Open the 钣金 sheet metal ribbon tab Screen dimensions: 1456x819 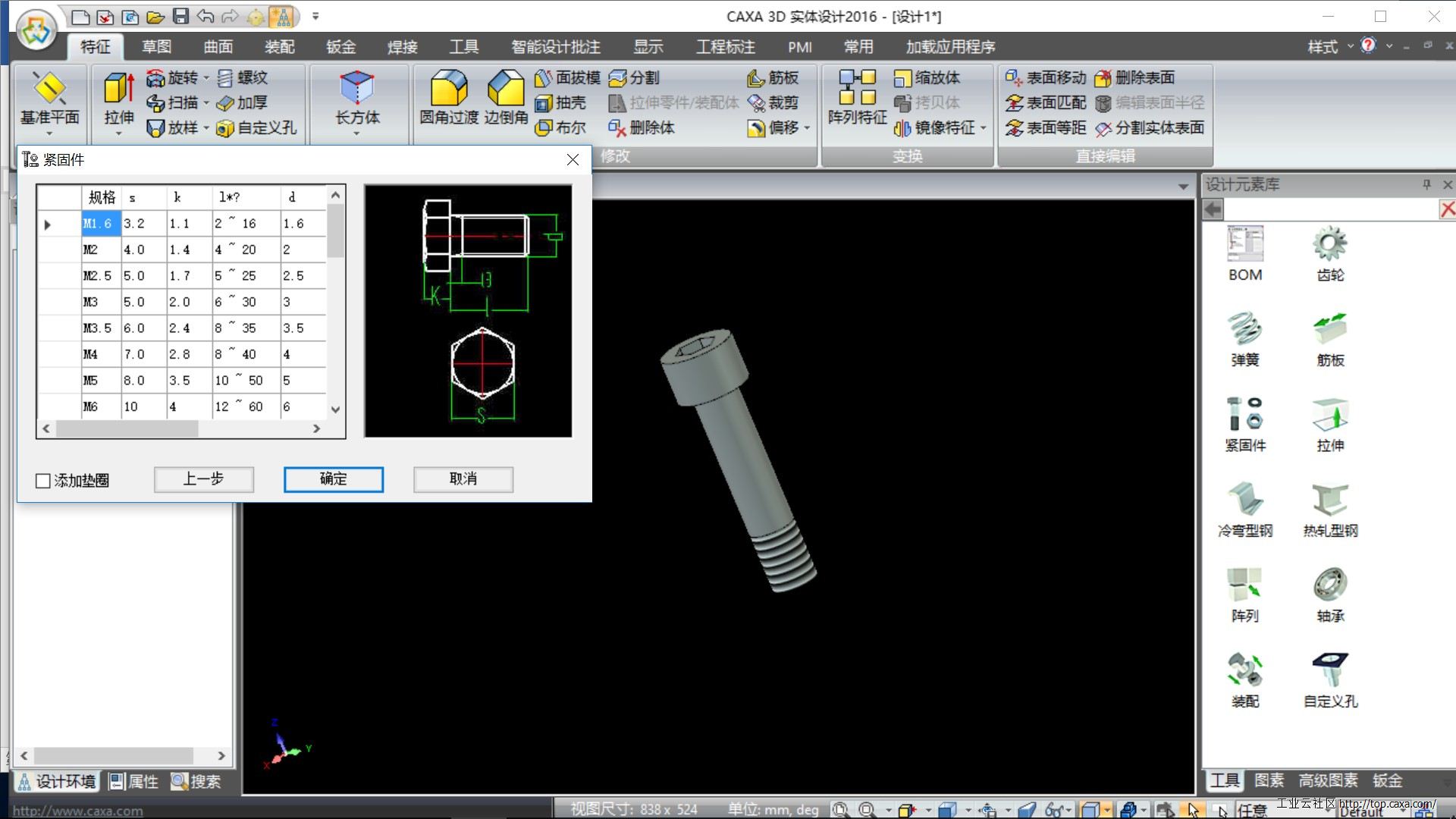click(x=341, y=47)
